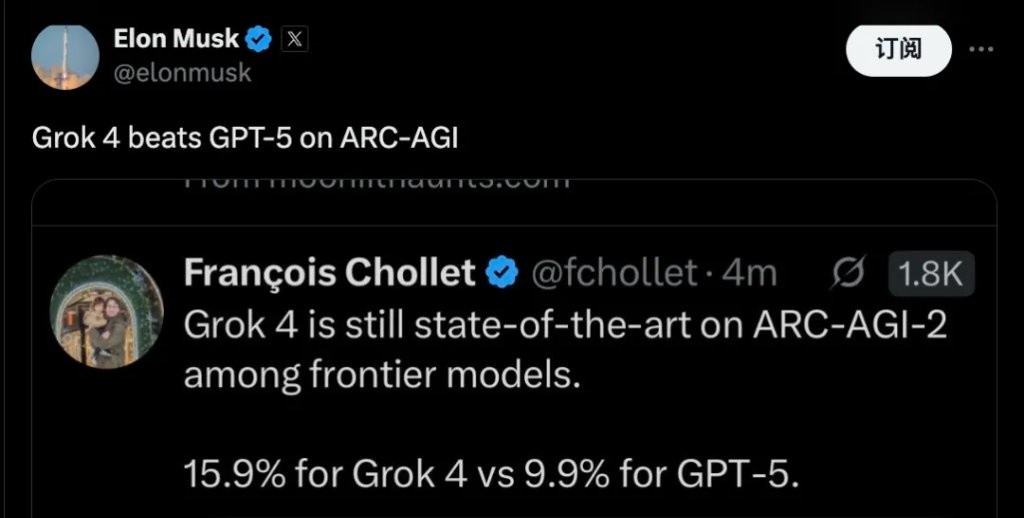Open the Elon Musk display name link
Viewport: 1024px width, 518px height.
pyautogui.click(x=176, y=39)
